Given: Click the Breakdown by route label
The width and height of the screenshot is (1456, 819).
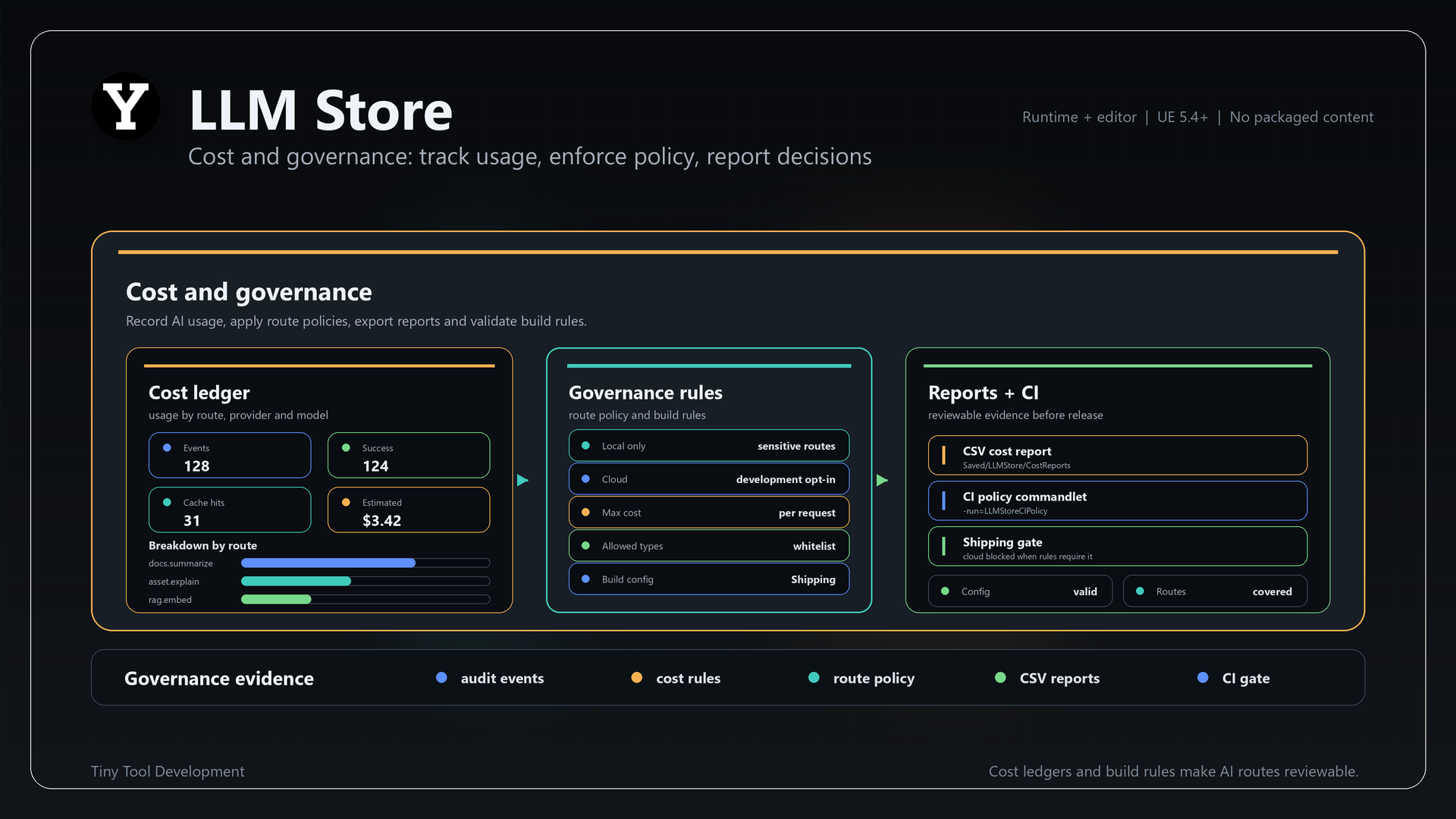Looking at the screenshot, I should 202,545.
